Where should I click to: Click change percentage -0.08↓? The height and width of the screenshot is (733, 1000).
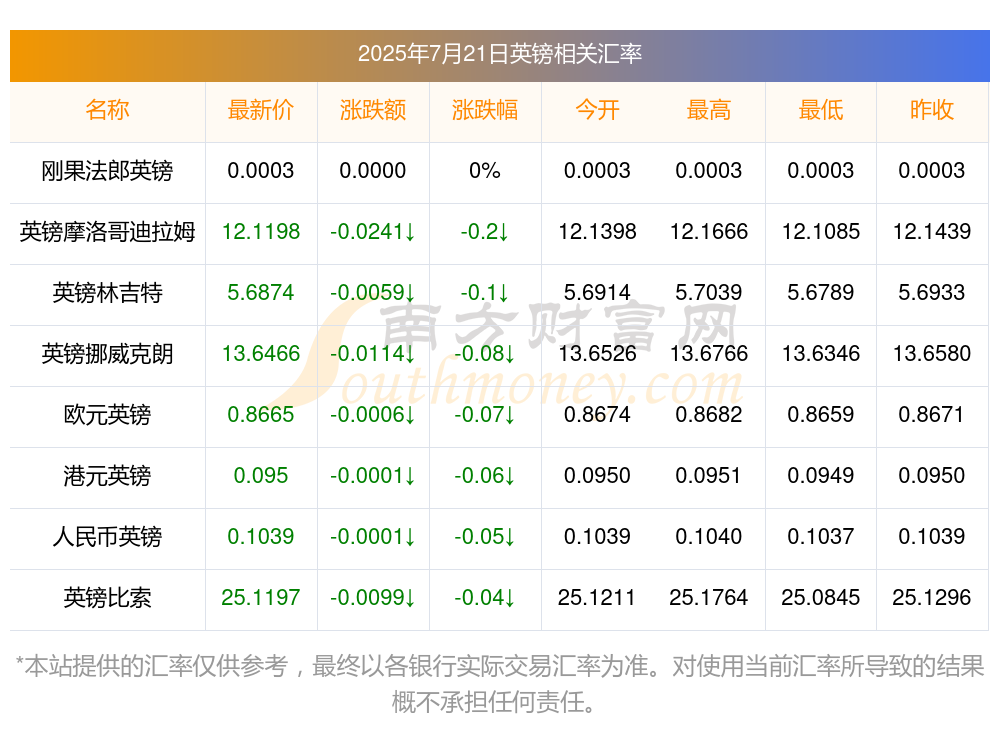click(x=485, y=353)
